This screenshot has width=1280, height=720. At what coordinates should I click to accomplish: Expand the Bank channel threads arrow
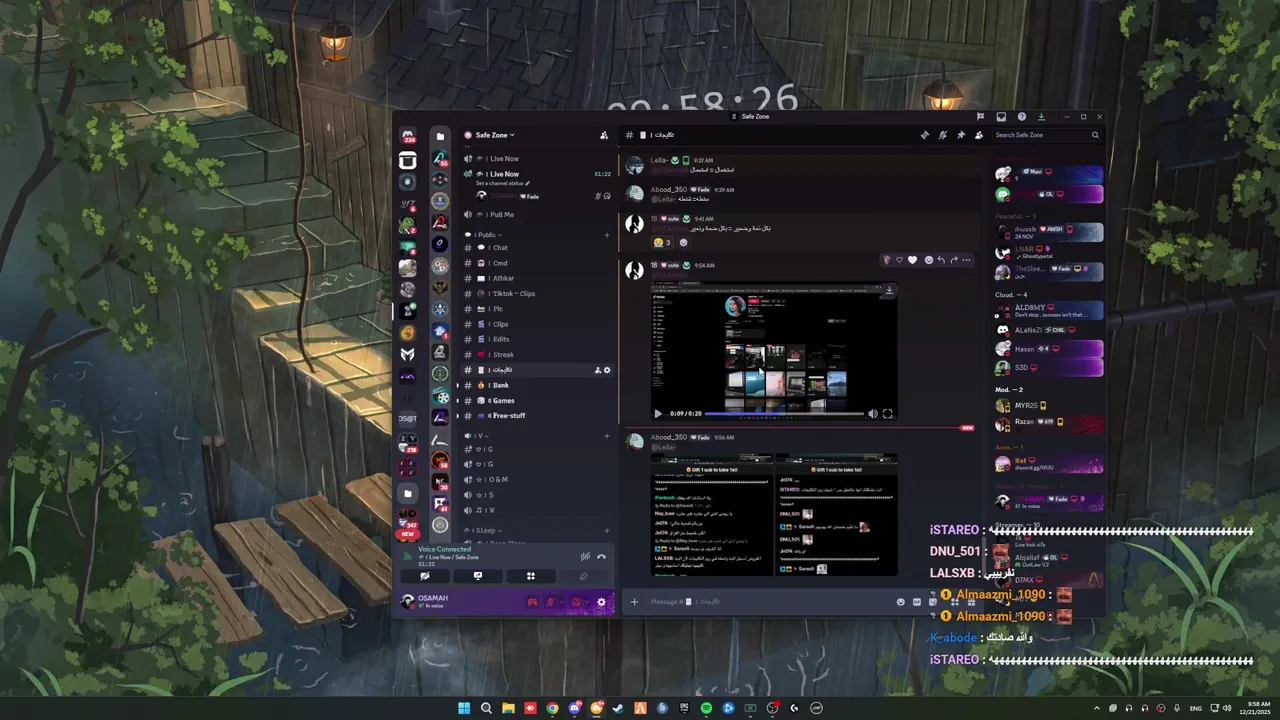[x=458, y=385]
